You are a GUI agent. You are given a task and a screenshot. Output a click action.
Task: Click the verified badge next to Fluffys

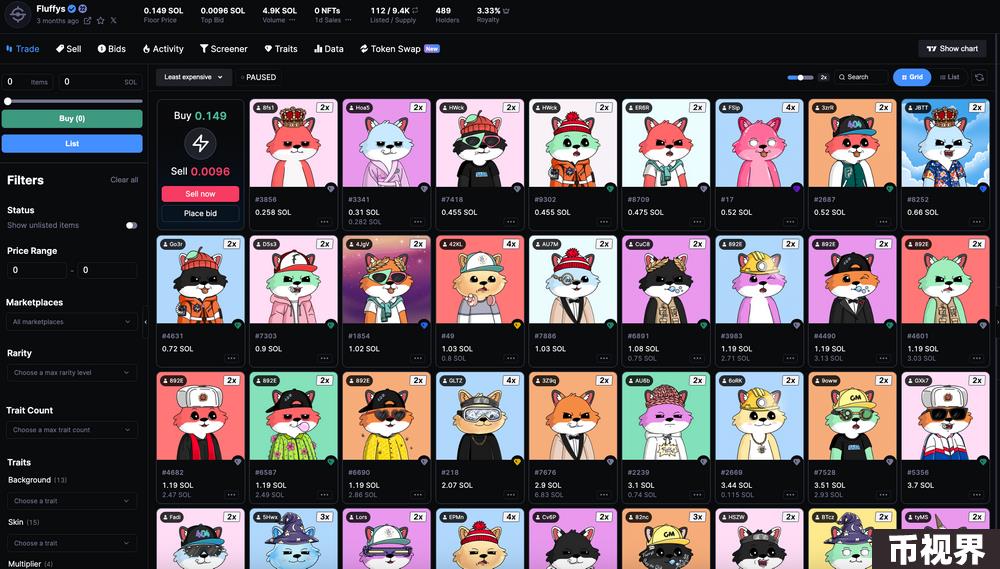coord(72,8)
